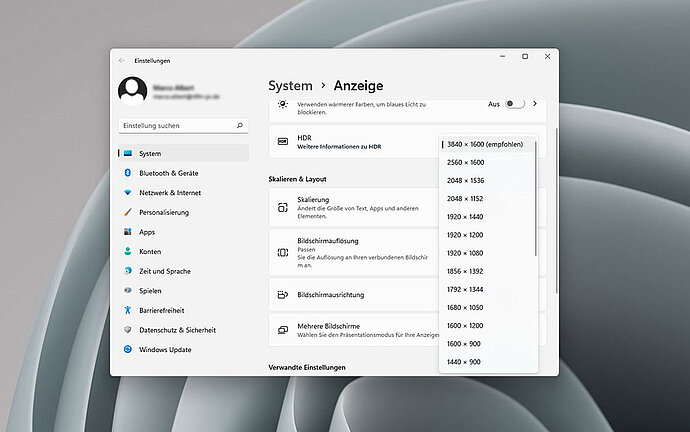Click the Einstellung suchen search field

point(183,125)
